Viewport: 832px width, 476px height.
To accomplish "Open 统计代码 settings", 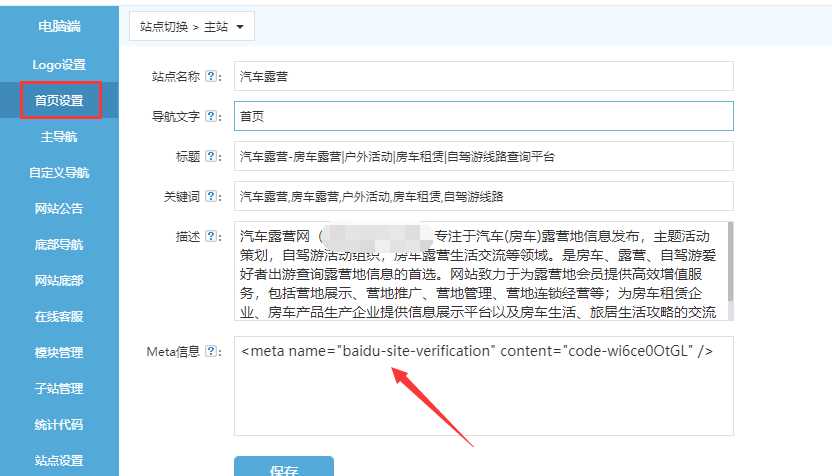I will tap(59, 424).
